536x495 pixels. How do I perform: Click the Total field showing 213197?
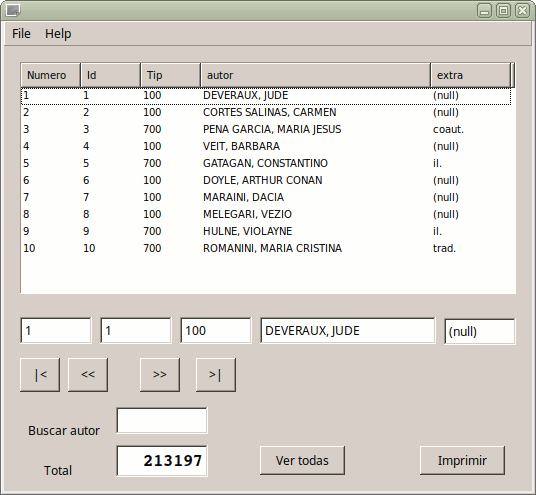[x=162, y=461]
